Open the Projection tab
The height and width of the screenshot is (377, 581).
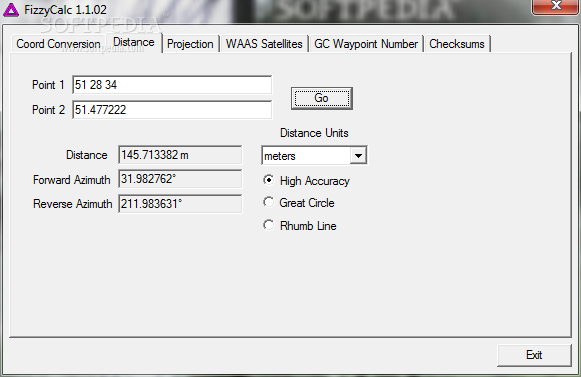(x=190, y=44)
